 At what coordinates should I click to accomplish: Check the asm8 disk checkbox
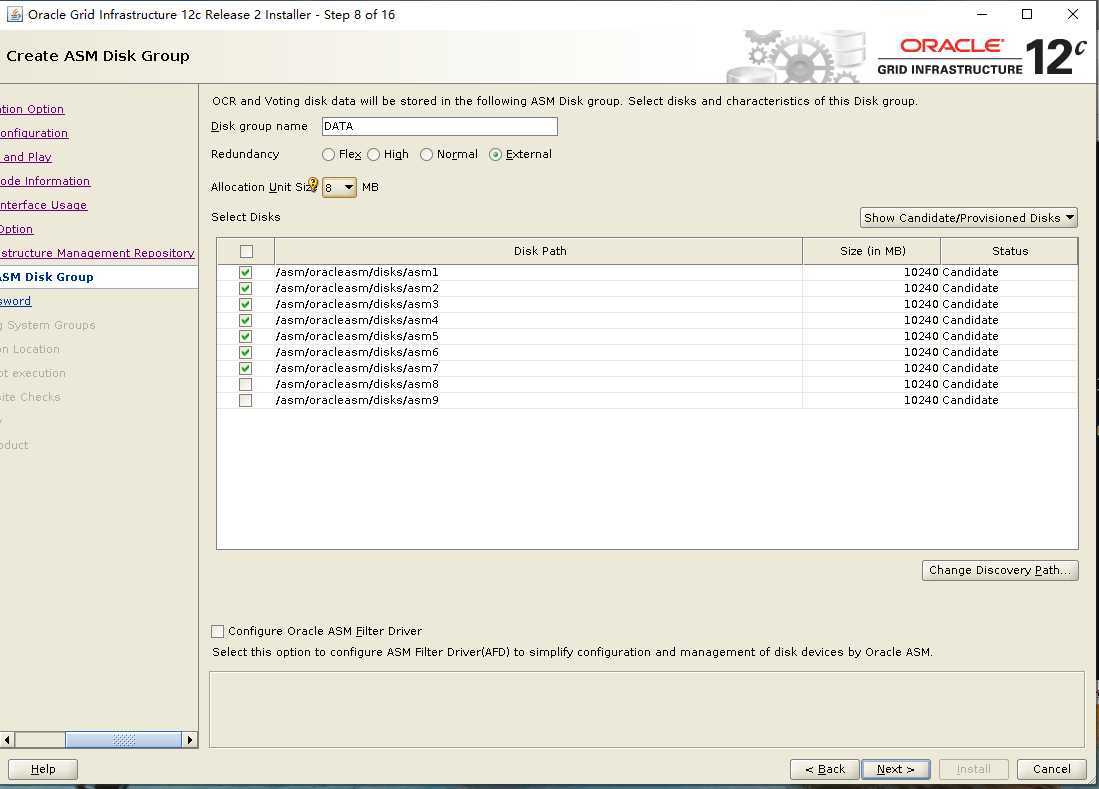[245, 384]
